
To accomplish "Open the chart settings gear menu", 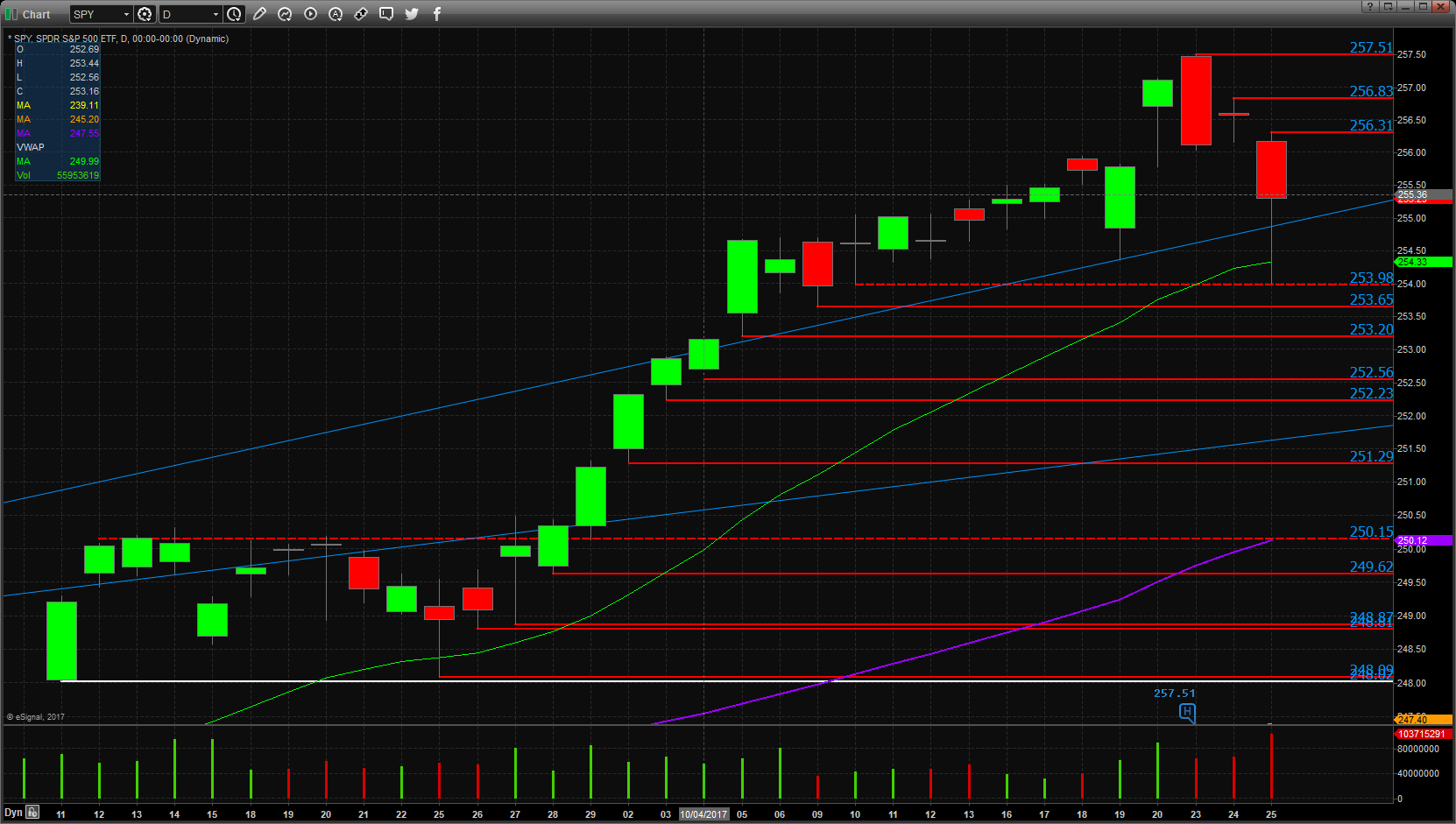I will (x=145, y=14).
